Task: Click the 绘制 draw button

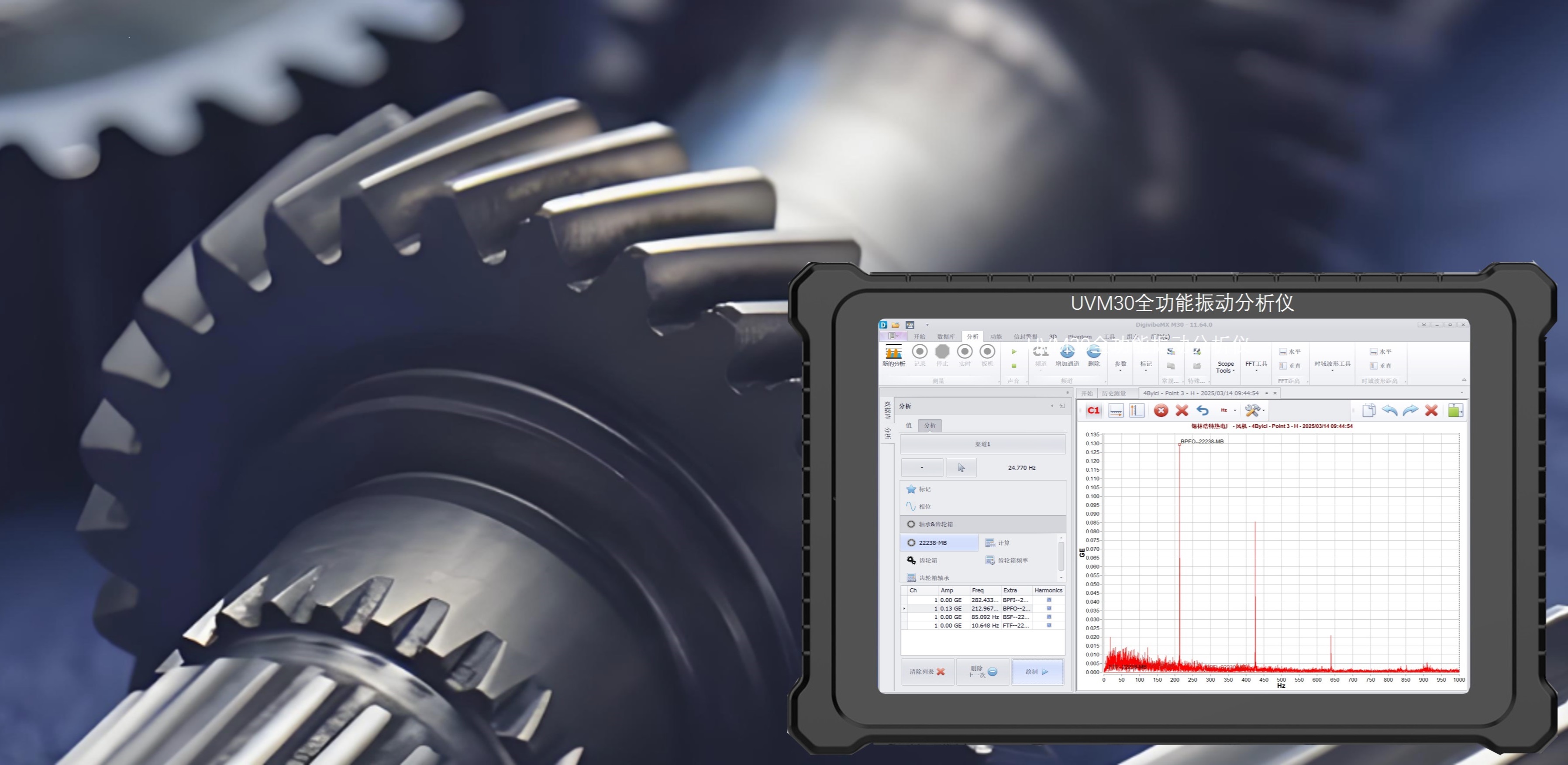Action: 1038,672
